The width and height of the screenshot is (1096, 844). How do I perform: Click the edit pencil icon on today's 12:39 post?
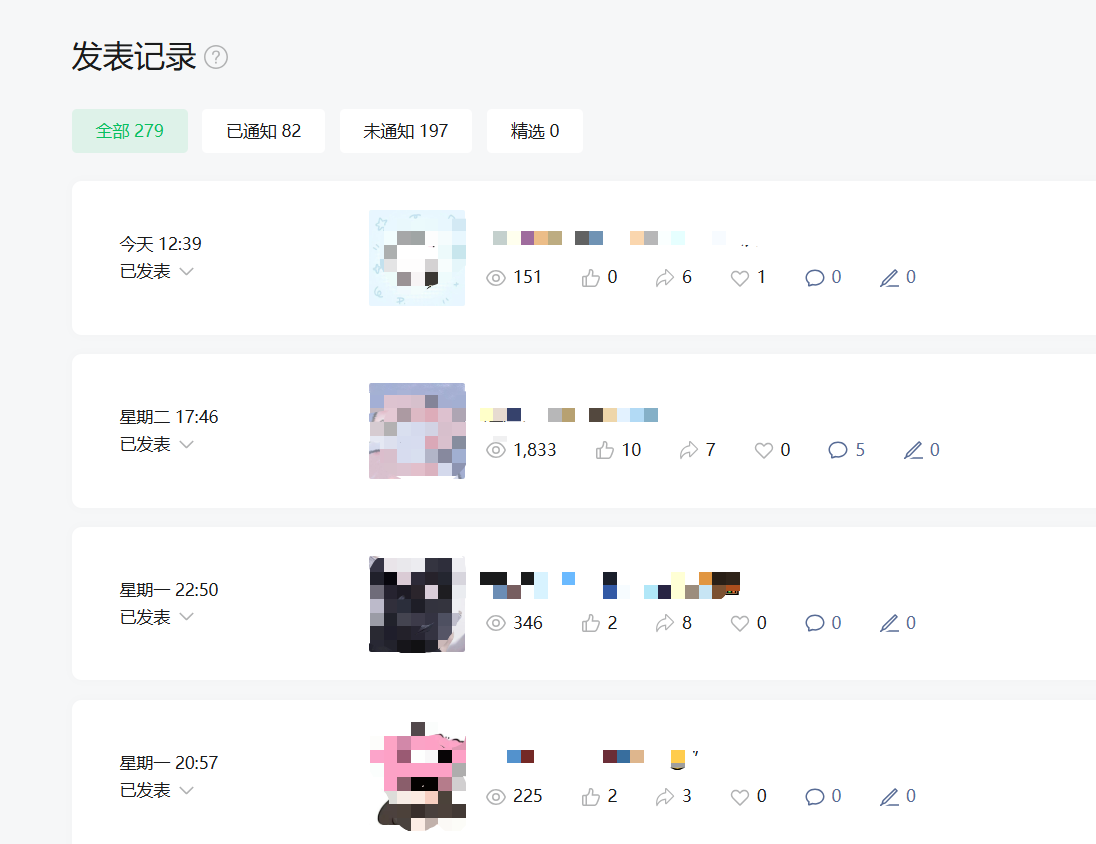pos(889,278)
